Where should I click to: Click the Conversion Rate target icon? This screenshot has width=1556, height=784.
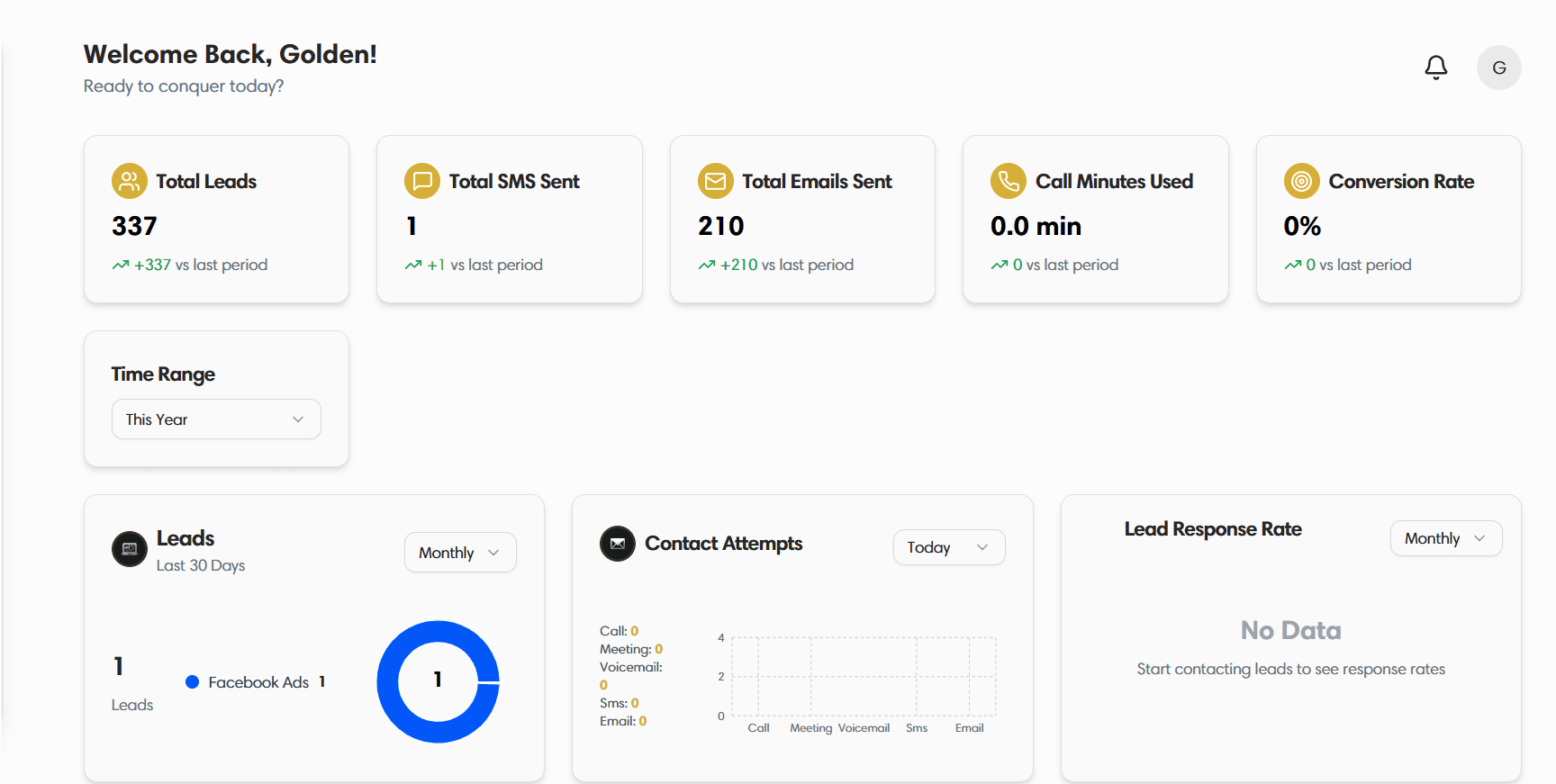tap(1302, 181)
